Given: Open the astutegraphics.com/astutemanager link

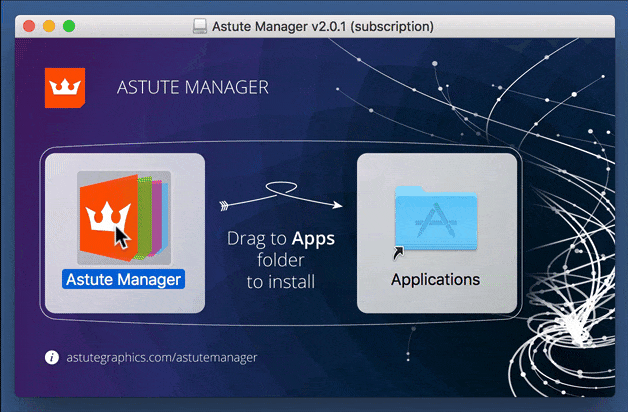Looking at the screenshot, I should coord(161,357).
